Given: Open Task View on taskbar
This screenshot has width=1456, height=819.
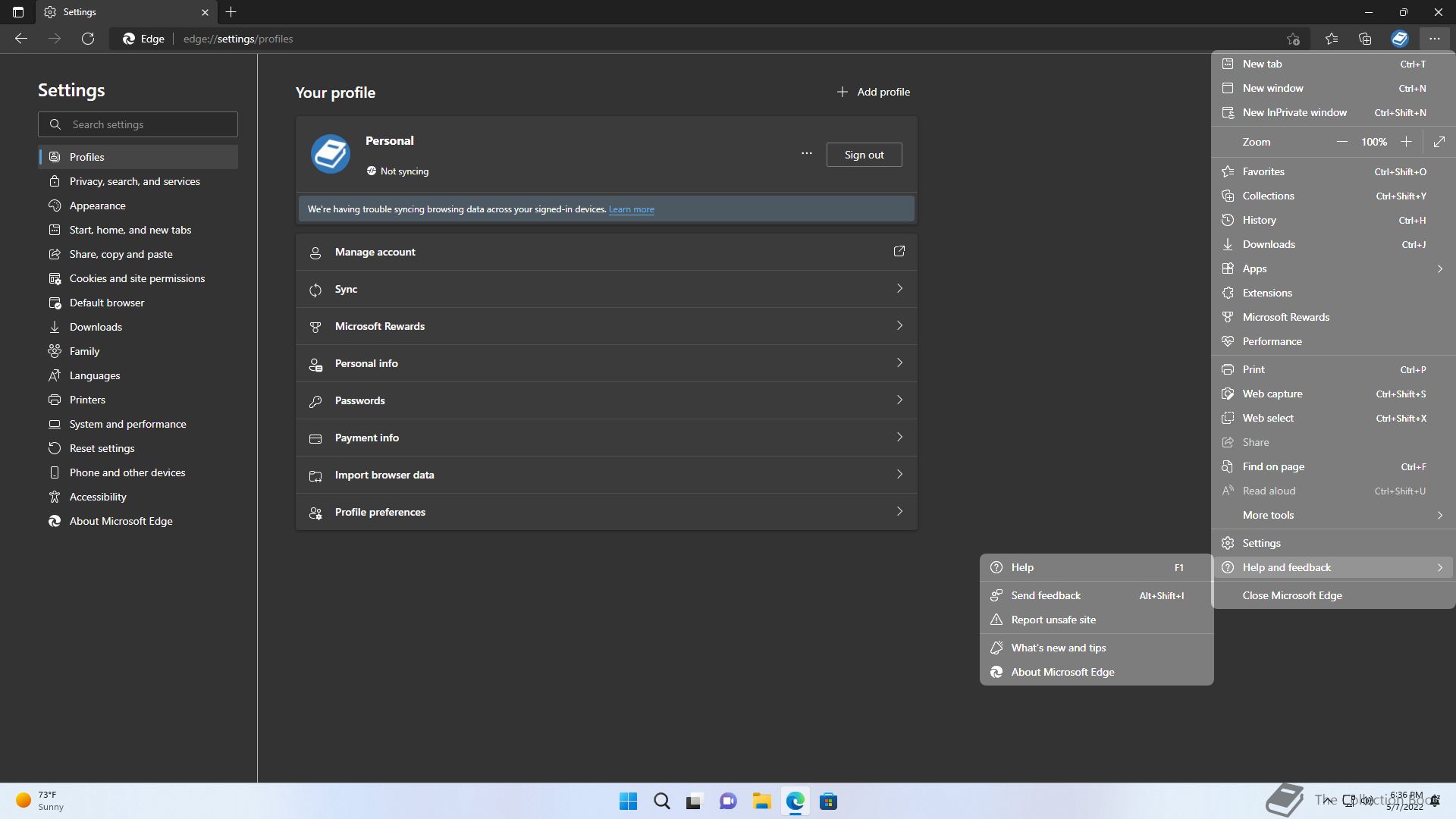Looking at the screenshot, I should click(x=695, y=802).
